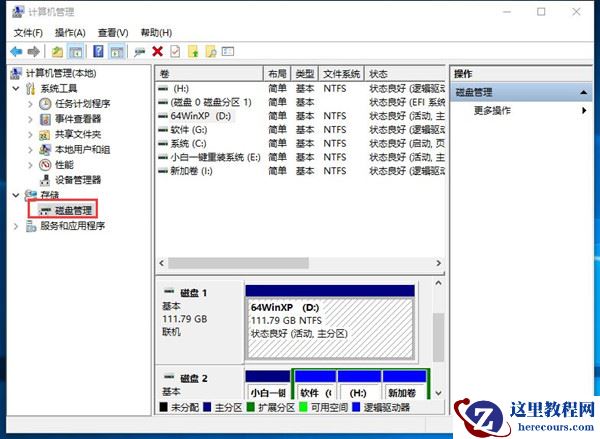The width and height of the screenshot is (600, 439).
Task: Click the 64WinXP (D:) partition block on 磁盘 1
Action: pyautogui.click(x=330, y=322)
